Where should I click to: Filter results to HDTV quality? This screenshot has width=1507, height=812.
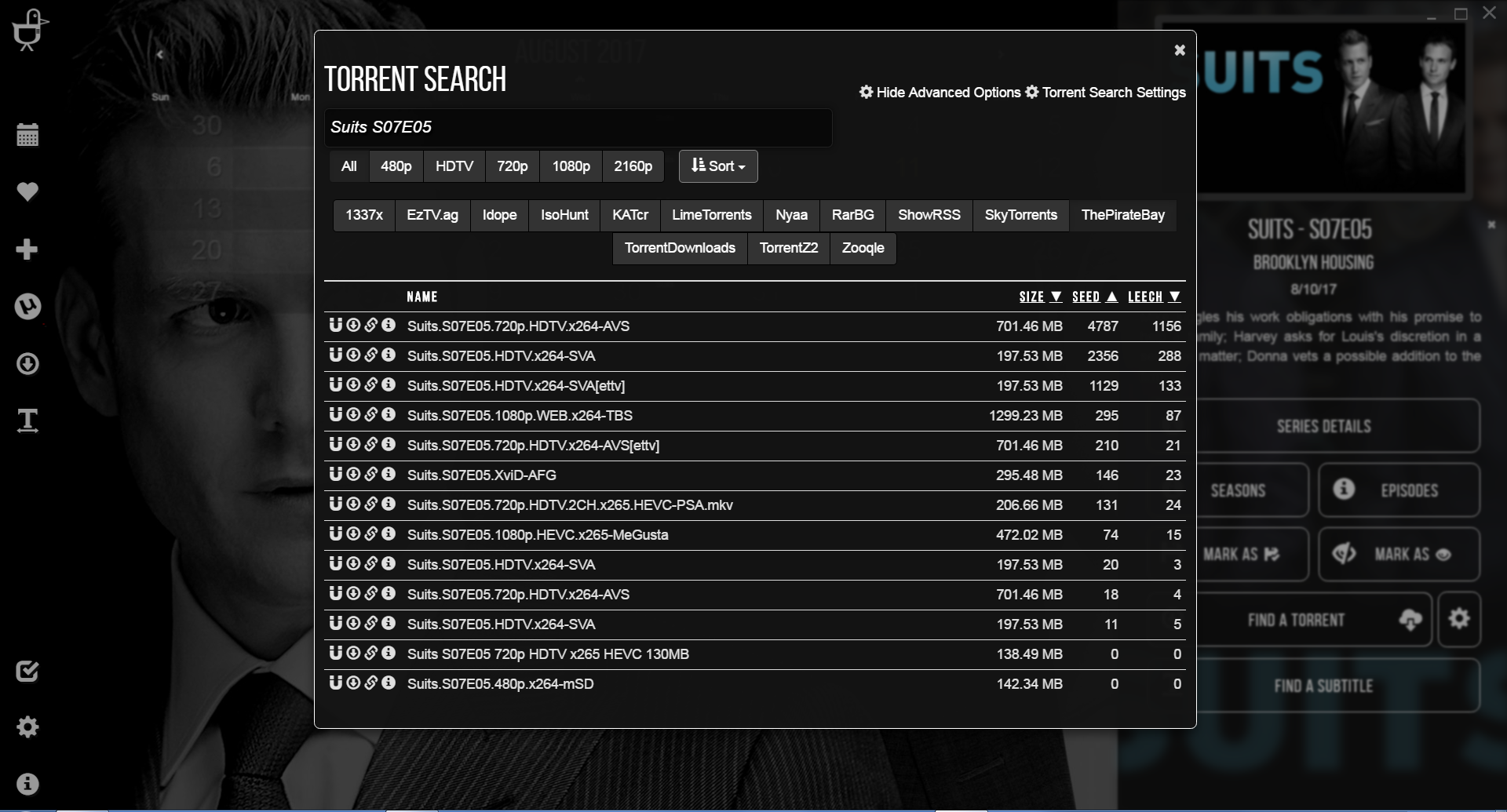pyautogui.click(x=454, y=166)
